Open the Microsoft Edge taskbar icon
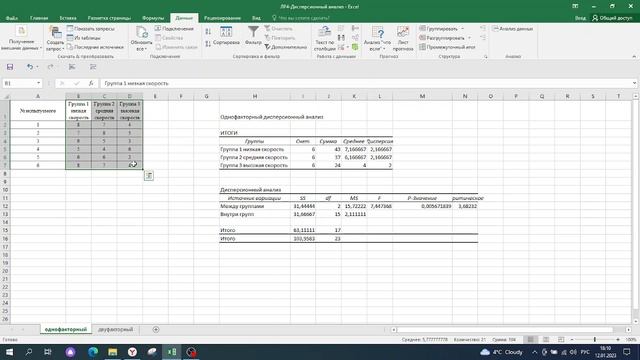Image resolution: width=640 pixels, height=360 pixels. 93,352
